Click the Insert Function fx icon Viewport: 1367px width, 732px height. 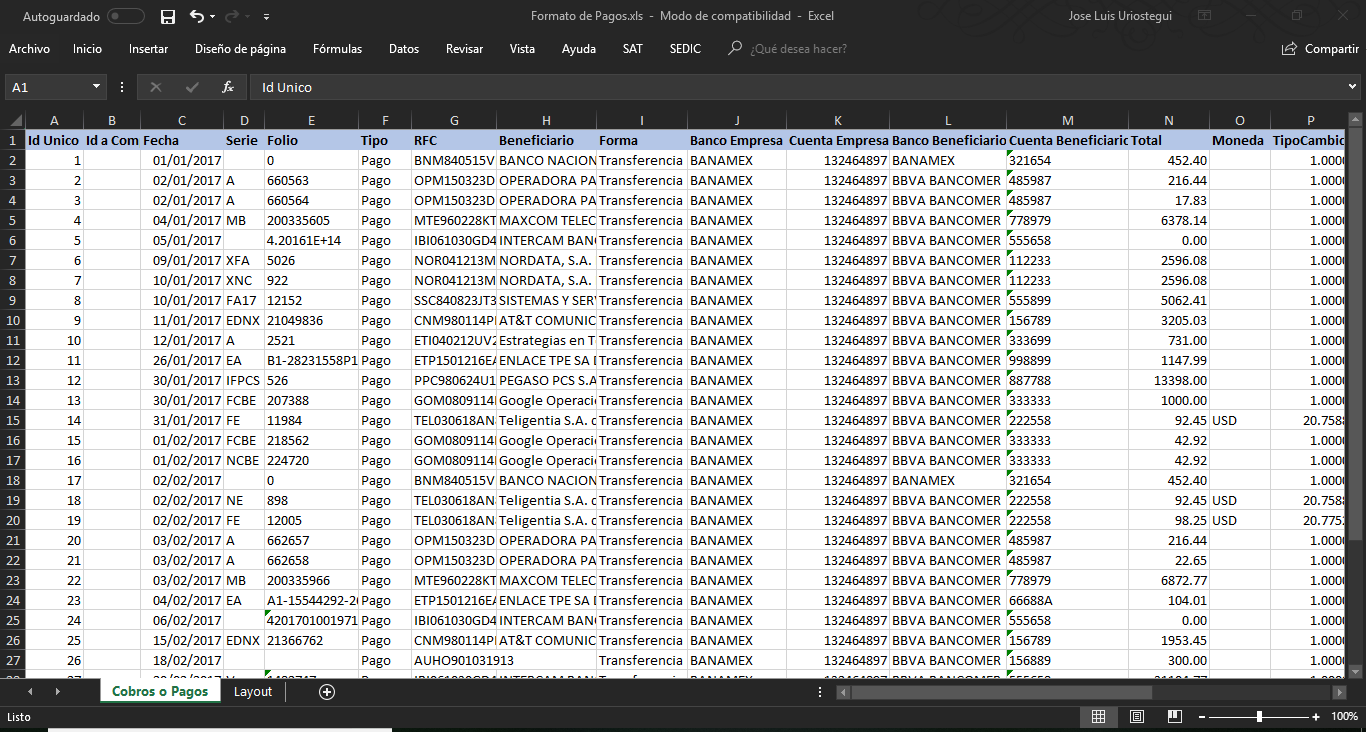pos(227,87)
